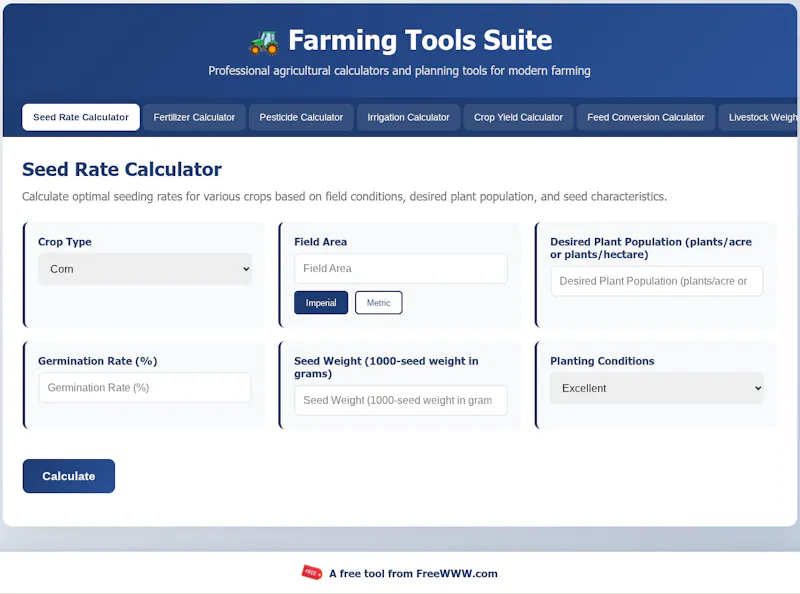Click the Seed Weight (1000-seed weight) label
This screenshot has height=594, width=800.
[x=386, y=367]
